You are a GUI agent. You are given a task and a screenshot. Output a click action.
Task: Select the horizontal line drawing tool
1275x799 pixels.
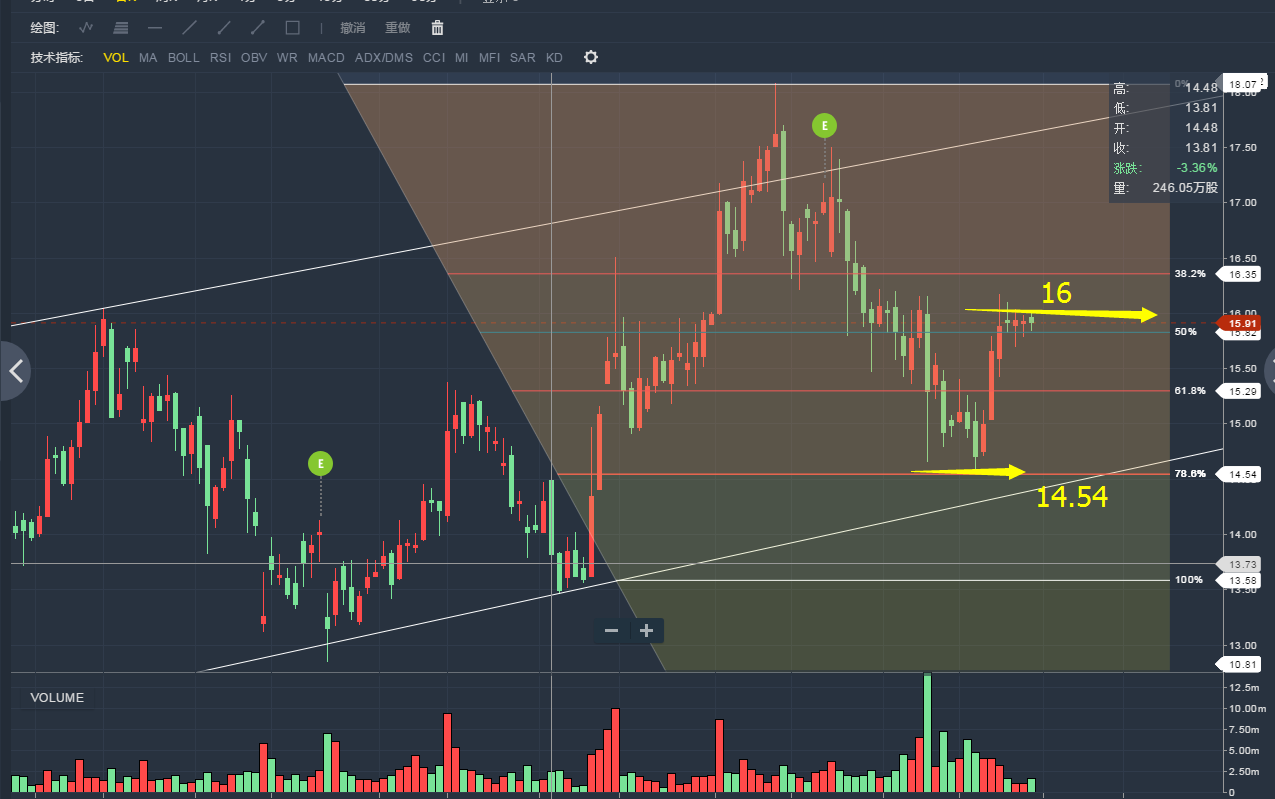pos(155,28)
